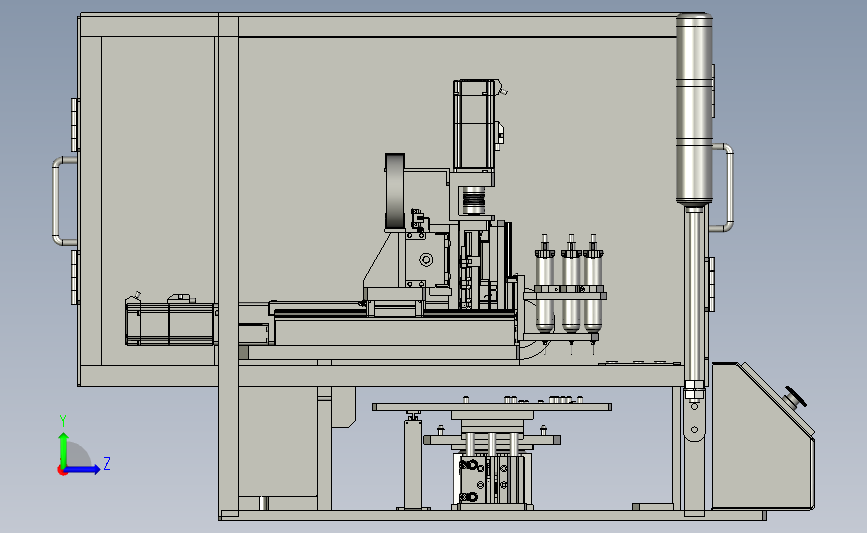Click the green Y axis arrow of the triad
Image resolution: width=867 pixels, height=533 pixels.
pyautogui.click(x=64, y=449)
